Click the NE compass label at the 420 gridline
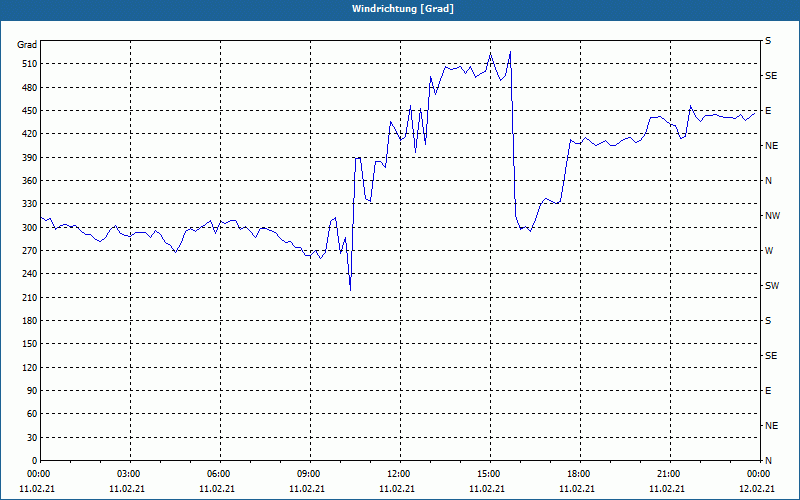 [x=771, y=146]
